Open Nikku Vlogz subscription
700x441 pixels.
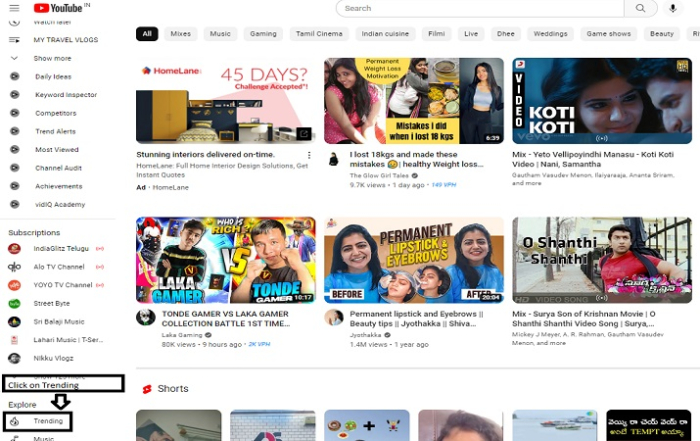point(53,358)
